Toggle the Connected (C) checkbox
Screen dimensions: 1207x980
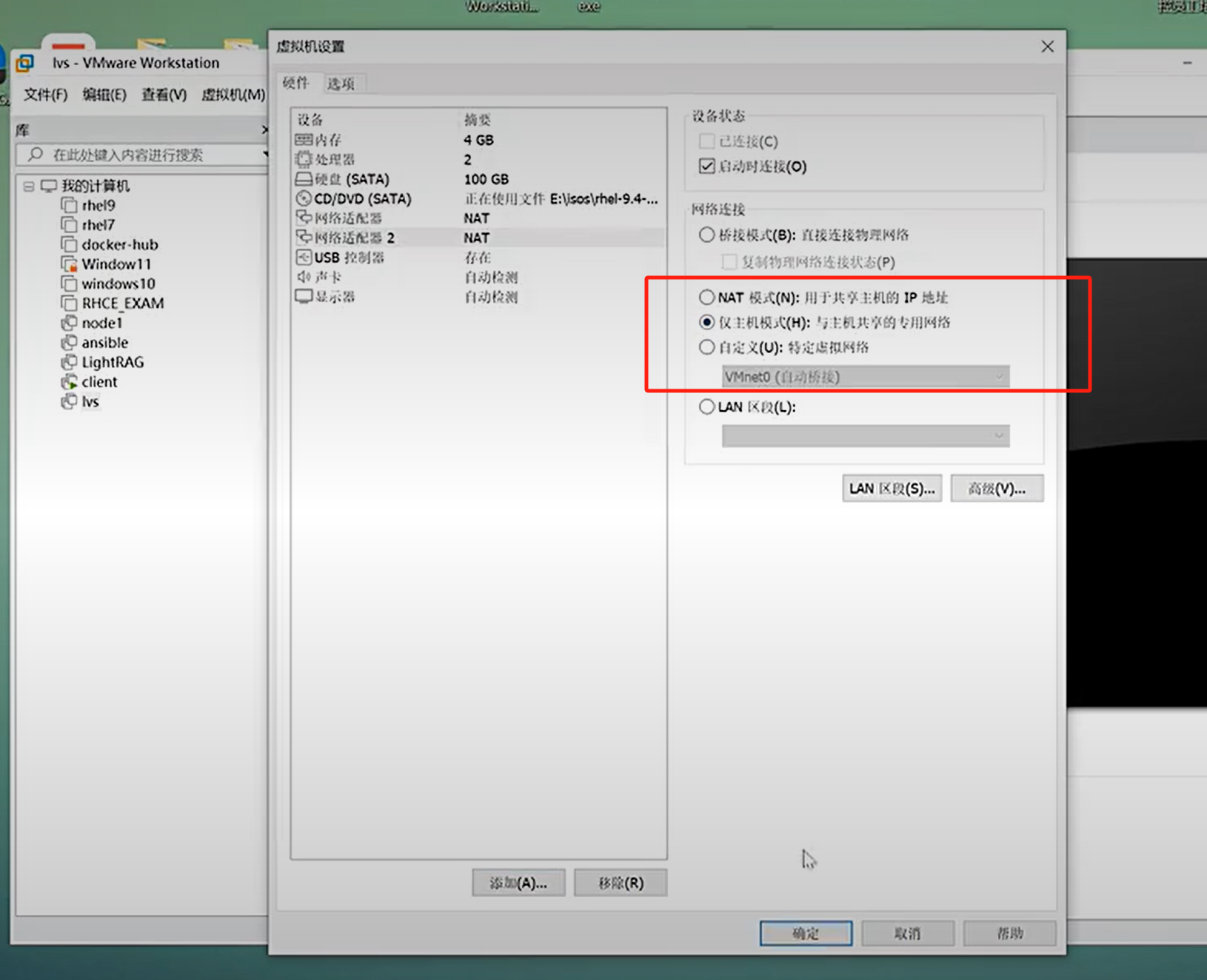(x=706, y=141)
